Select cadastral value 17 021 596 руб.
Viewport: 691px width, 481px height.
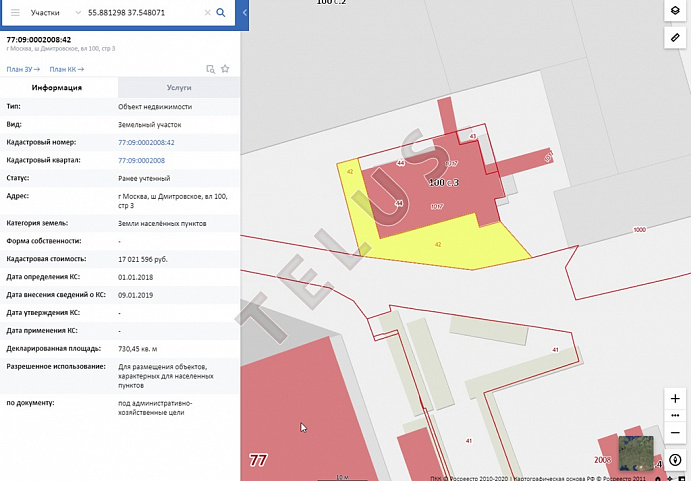tap(143, 259)
